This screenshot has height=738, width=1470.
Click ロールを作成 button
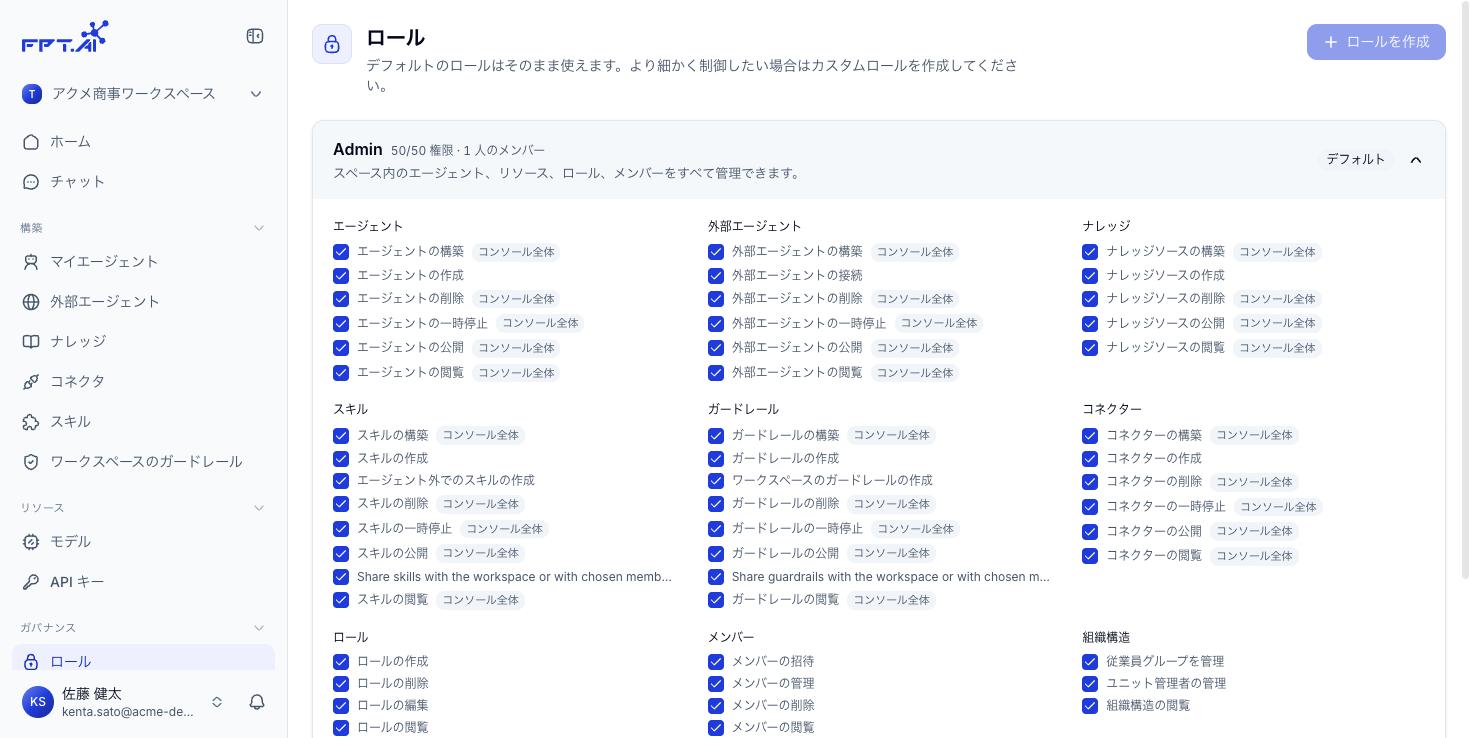[x=1376, y=42]
